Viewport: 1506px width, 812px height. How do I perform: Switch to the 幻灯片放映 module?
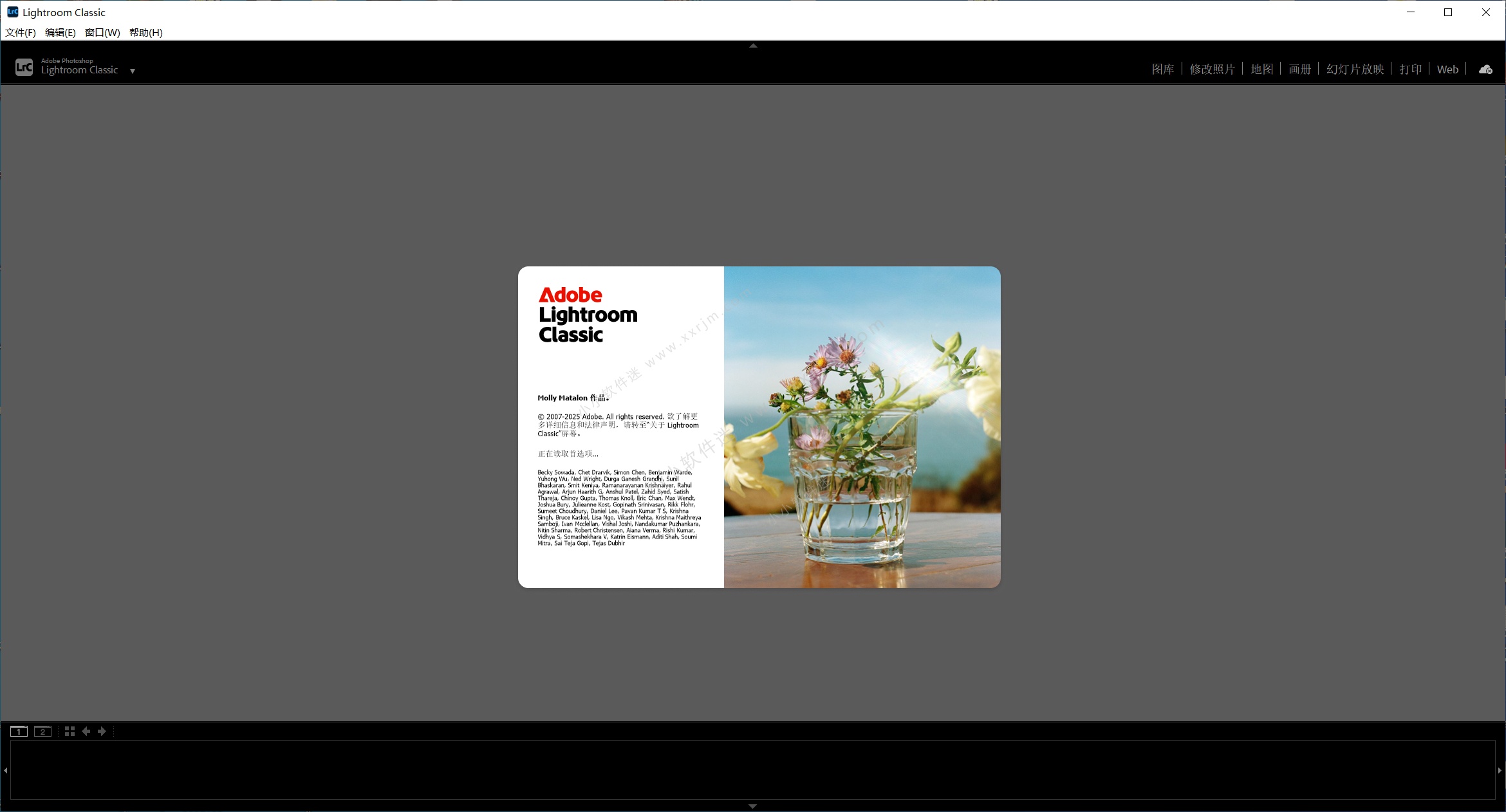click(x=1354, y=69)
